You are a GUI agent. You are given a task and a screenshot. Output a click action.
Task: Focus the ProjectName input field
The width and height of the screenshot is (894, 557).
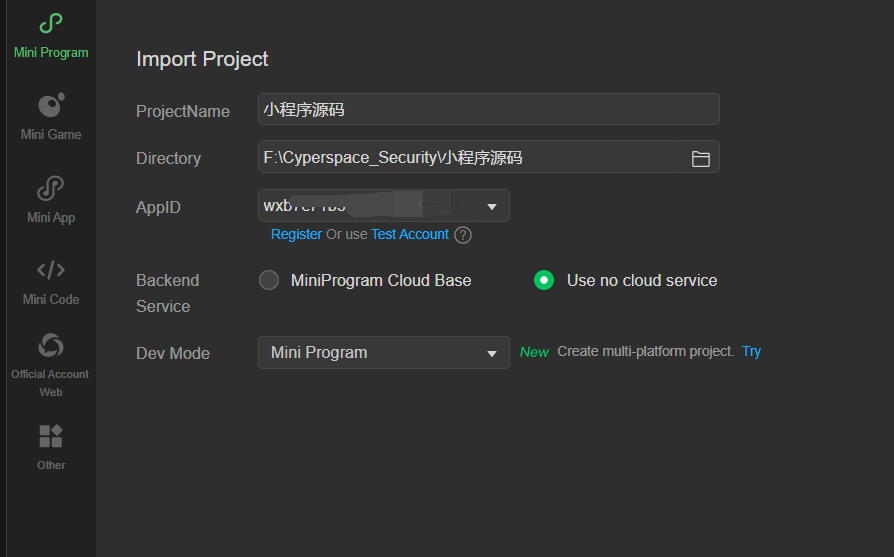click(x=489, y=109)
